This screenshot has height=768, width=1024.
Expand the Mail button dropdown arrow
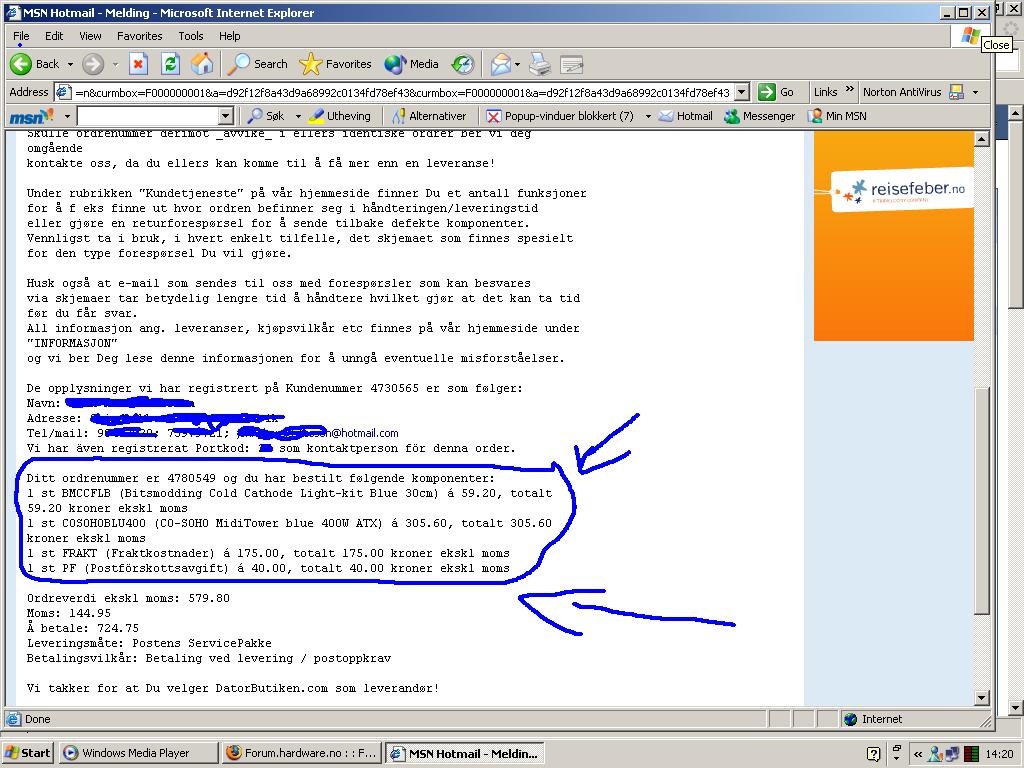point(517,64)
